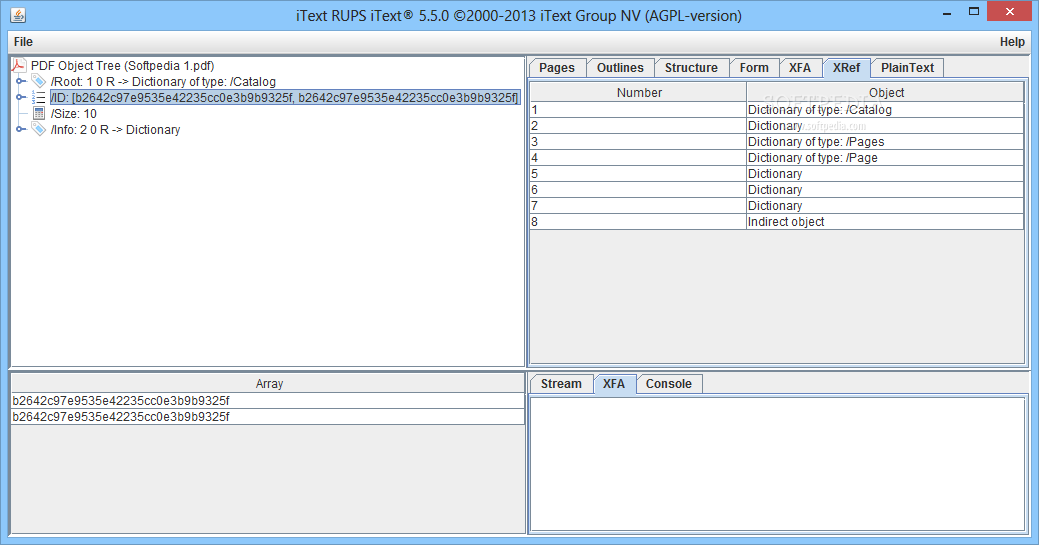Image resolution: width=1039 pixels, height=545 pixels.
Task: Expand the /Root tree node
Action: pyautogui.click(x=21, y=82)
